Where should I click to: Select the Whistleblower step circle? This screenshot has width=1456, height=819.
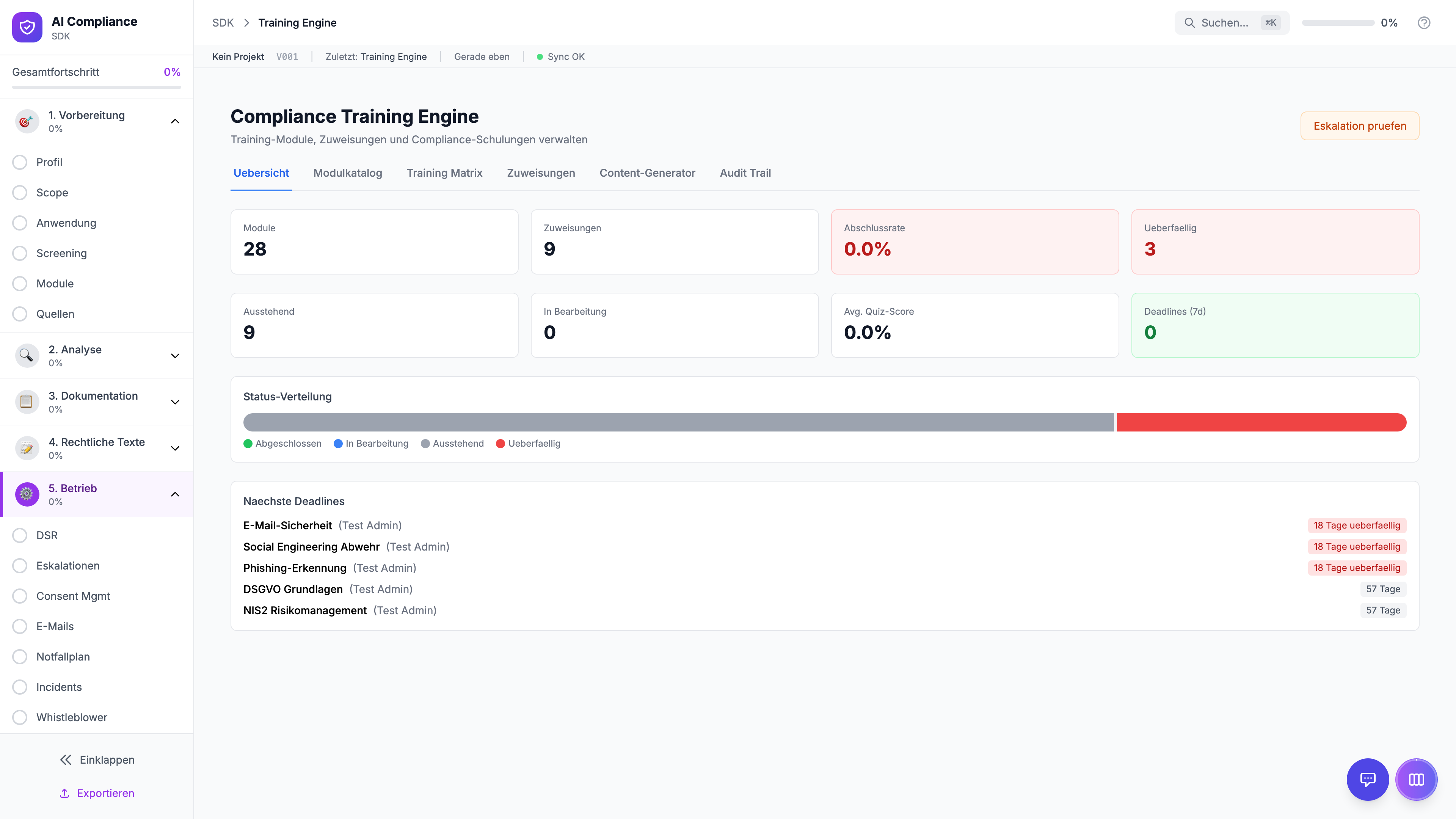click(x=20, y=717)
